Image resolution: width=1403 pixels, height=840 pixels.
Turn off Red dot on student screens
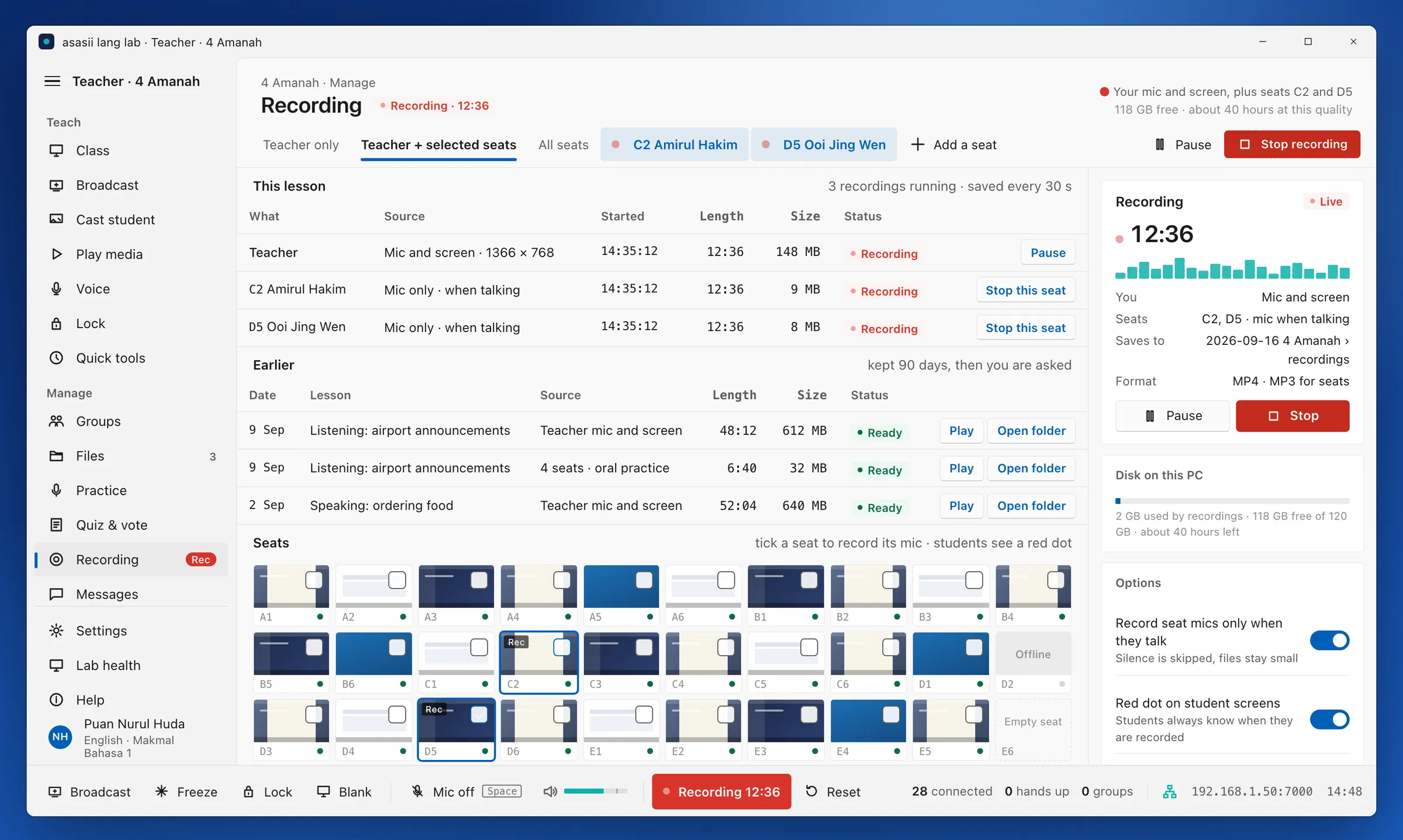(x=1329, y=720)
